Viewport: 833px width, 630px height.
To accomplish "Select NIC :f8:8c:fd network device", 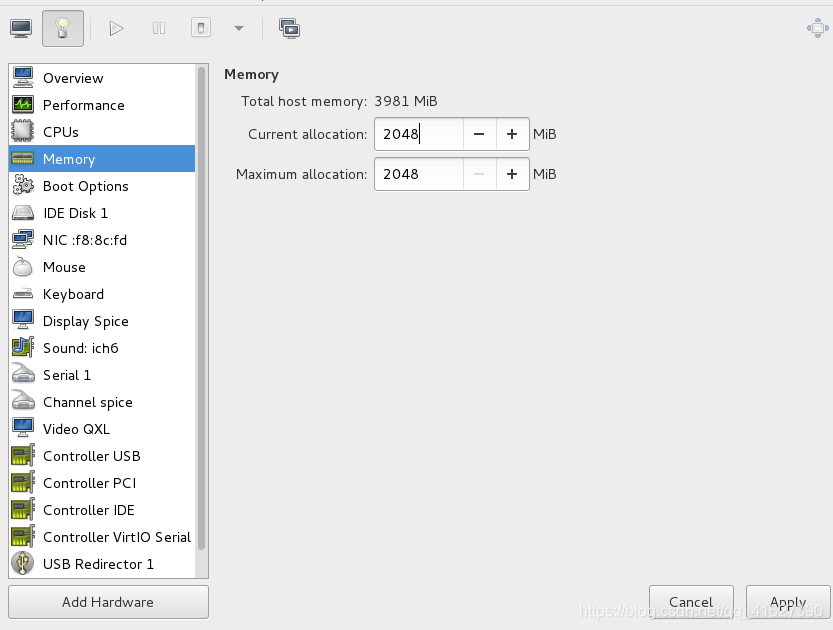I will pyautogui.click(x=102, y=240).
